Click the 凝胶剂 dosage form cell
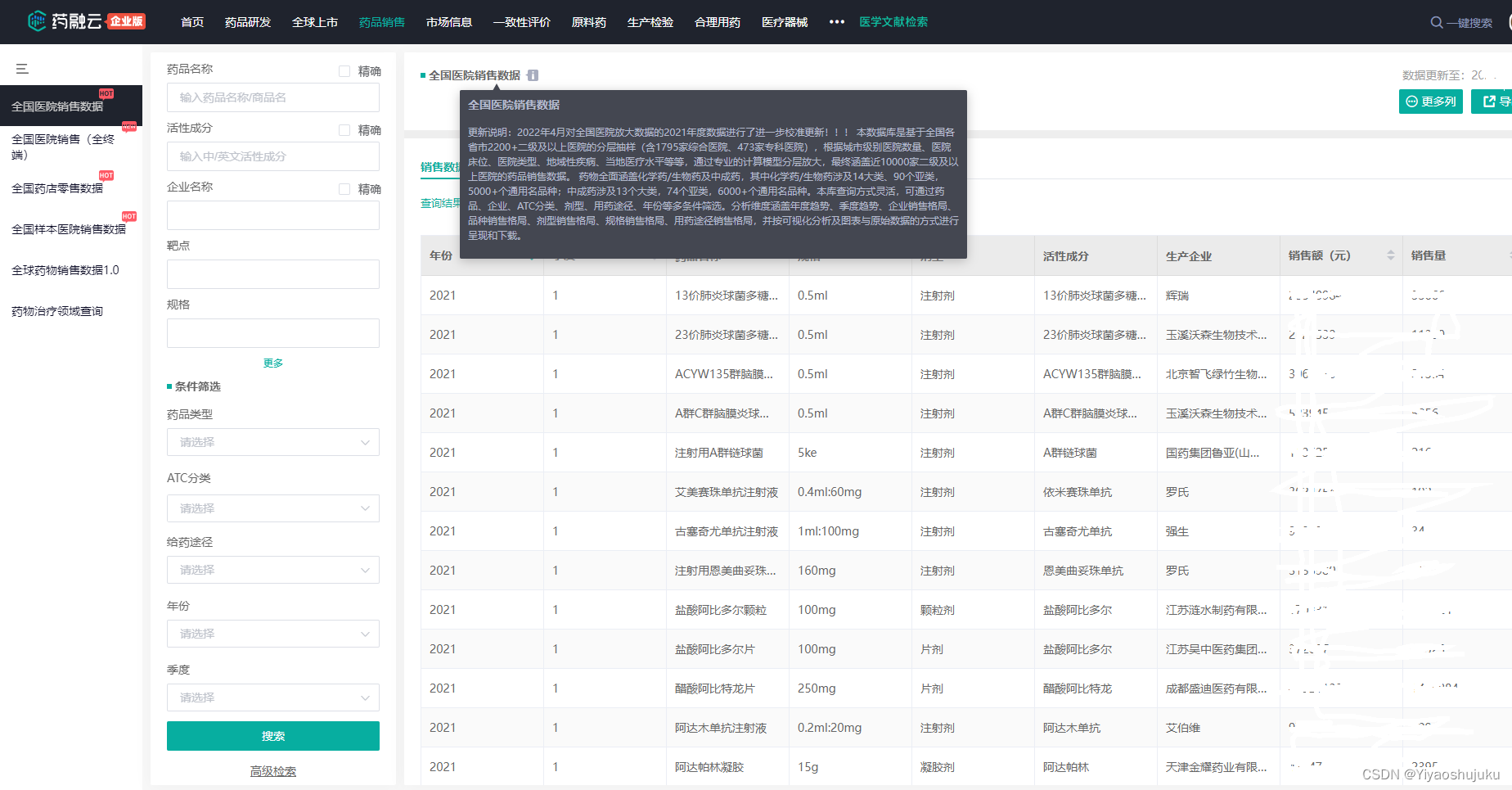 pyautogui.click(x=938, y=767)
